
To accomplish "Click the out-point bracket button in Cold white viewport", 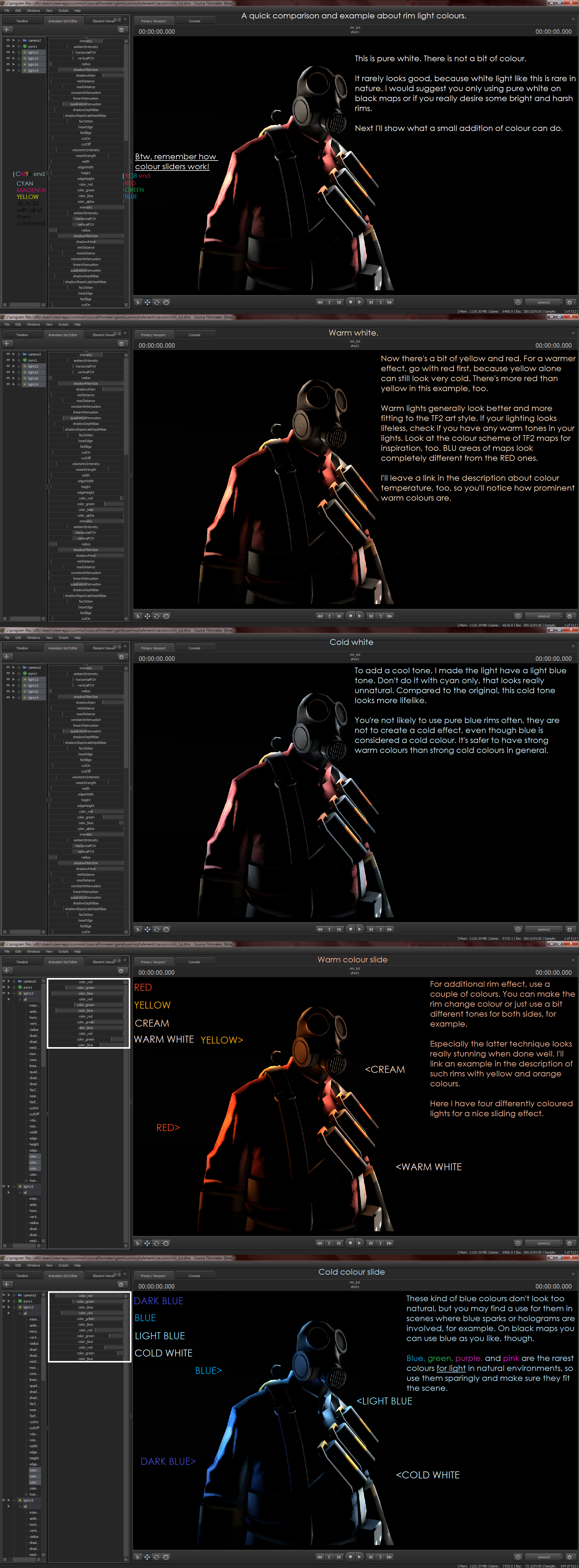I will pyautogui.click(x=380, y=929).
